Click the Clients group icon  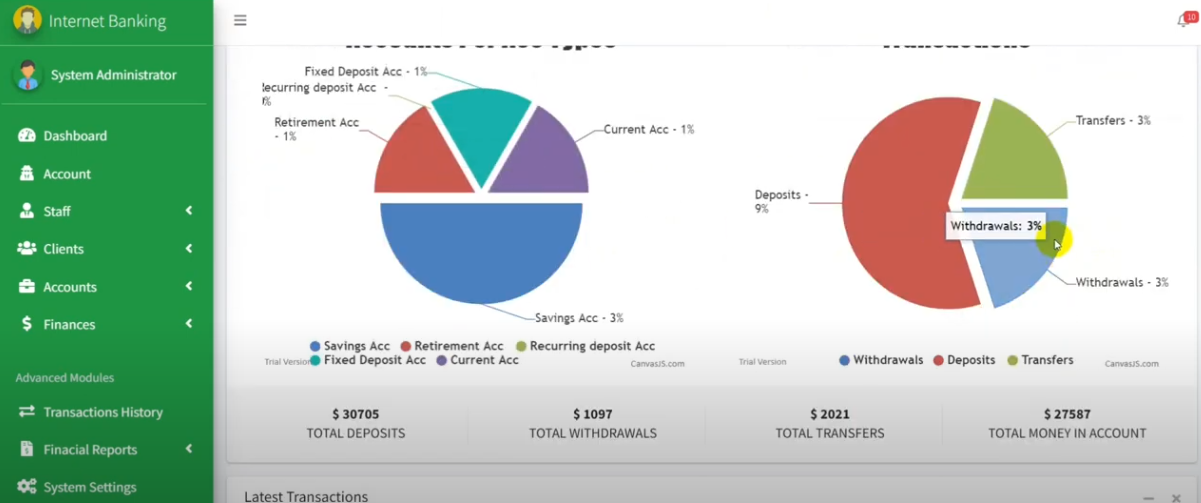click(27, 249)
